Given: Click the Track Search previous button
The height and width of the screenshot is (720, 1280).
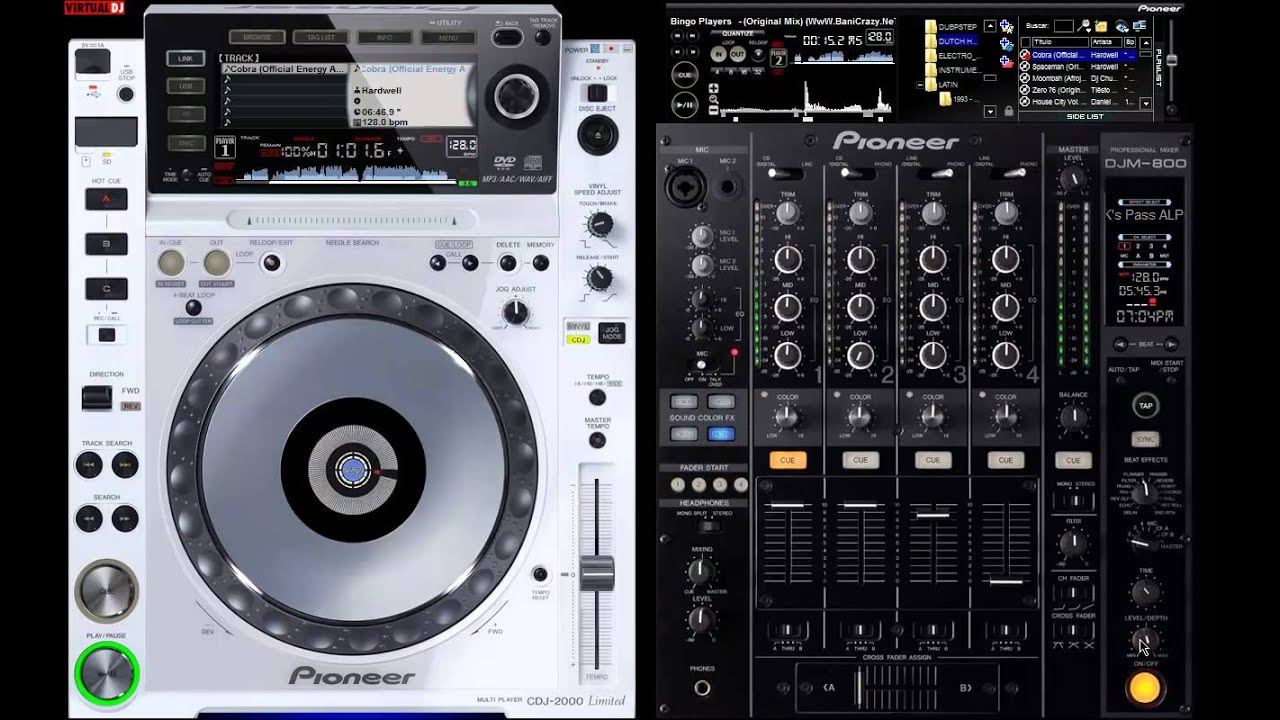Looking at the screenshot, I should pyautogui.click(x=89, y=465).
